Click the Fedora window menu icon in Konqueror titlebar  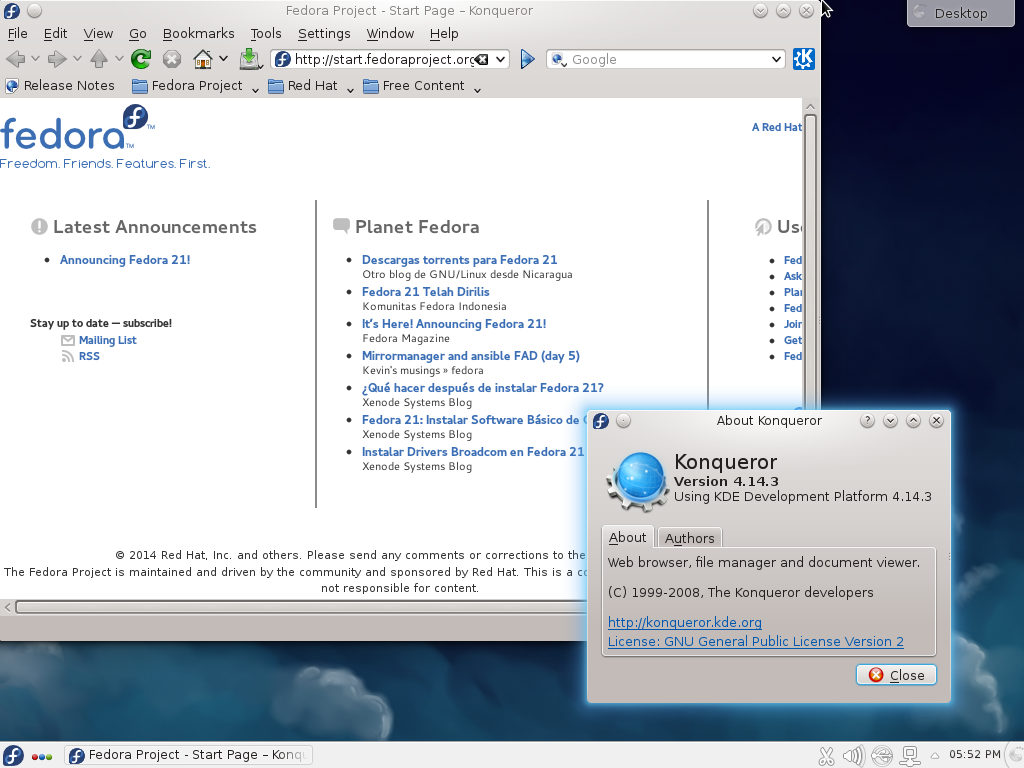pos(12,10)
